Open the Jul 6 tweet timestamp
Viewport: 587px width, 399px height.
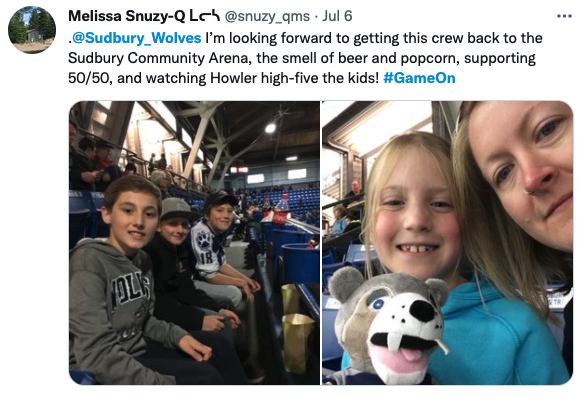pyautogui.click(x=337, y=16)
